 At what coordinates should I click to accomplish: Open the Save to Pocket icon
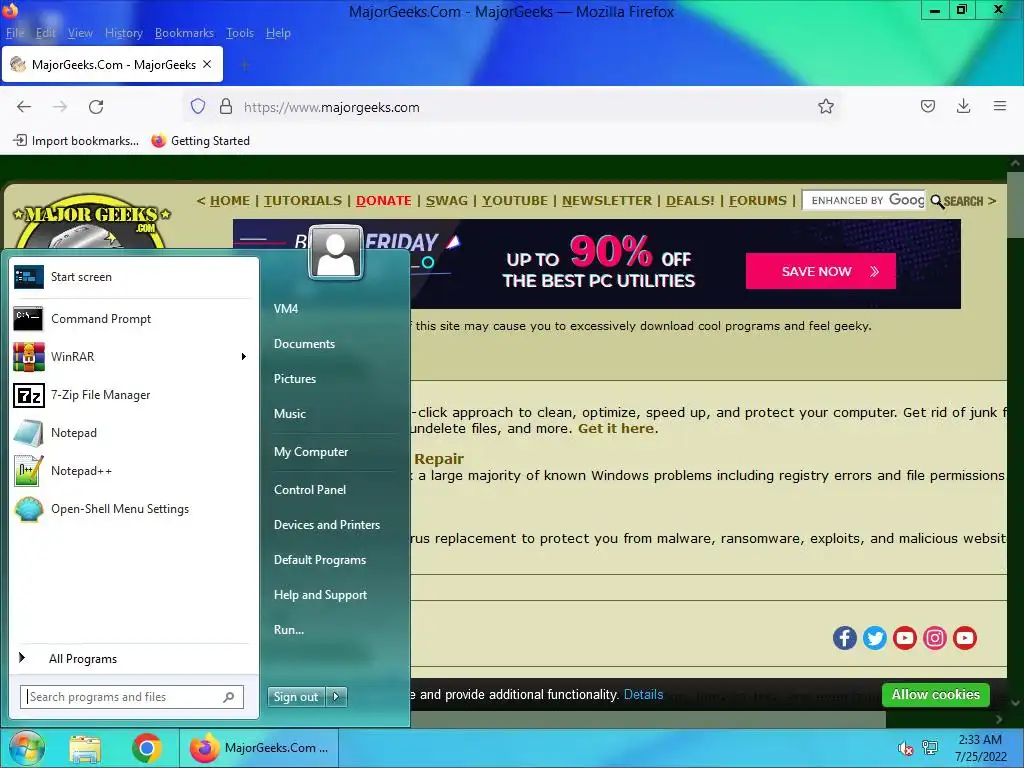(927, 106)
